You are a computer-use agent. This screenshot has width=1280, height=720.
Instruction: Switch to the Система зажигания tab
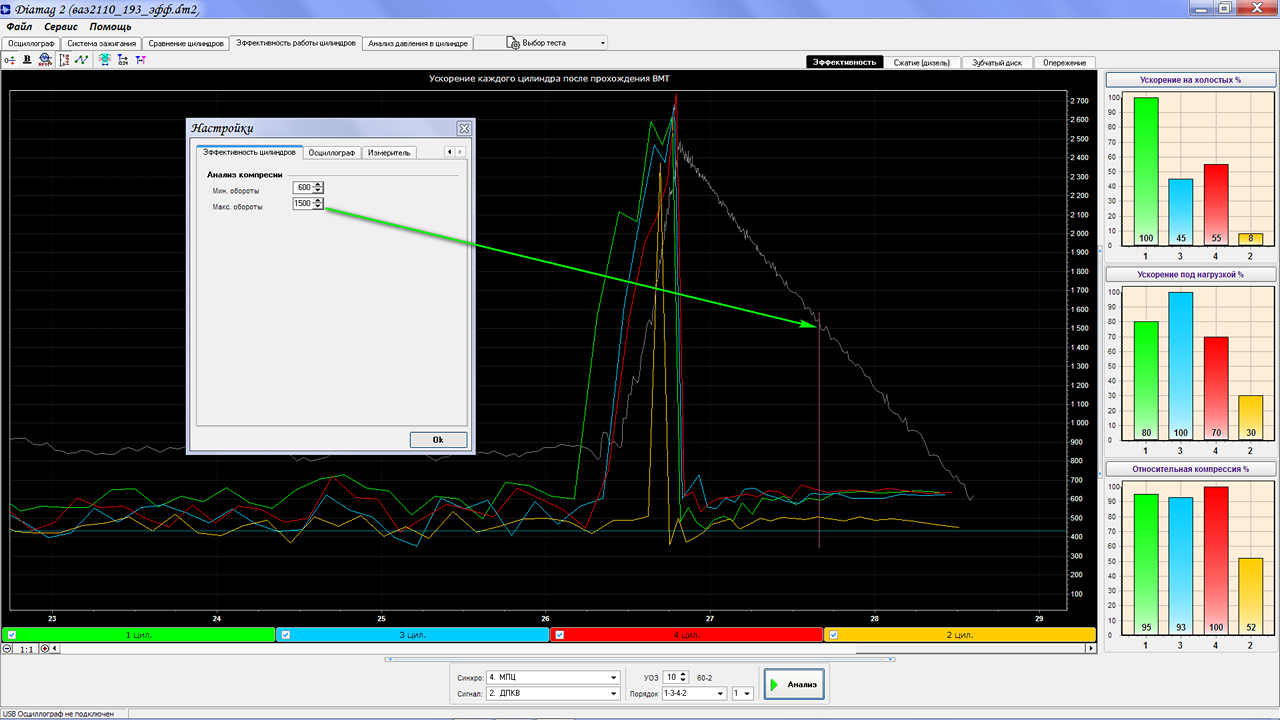coord(100,43)
